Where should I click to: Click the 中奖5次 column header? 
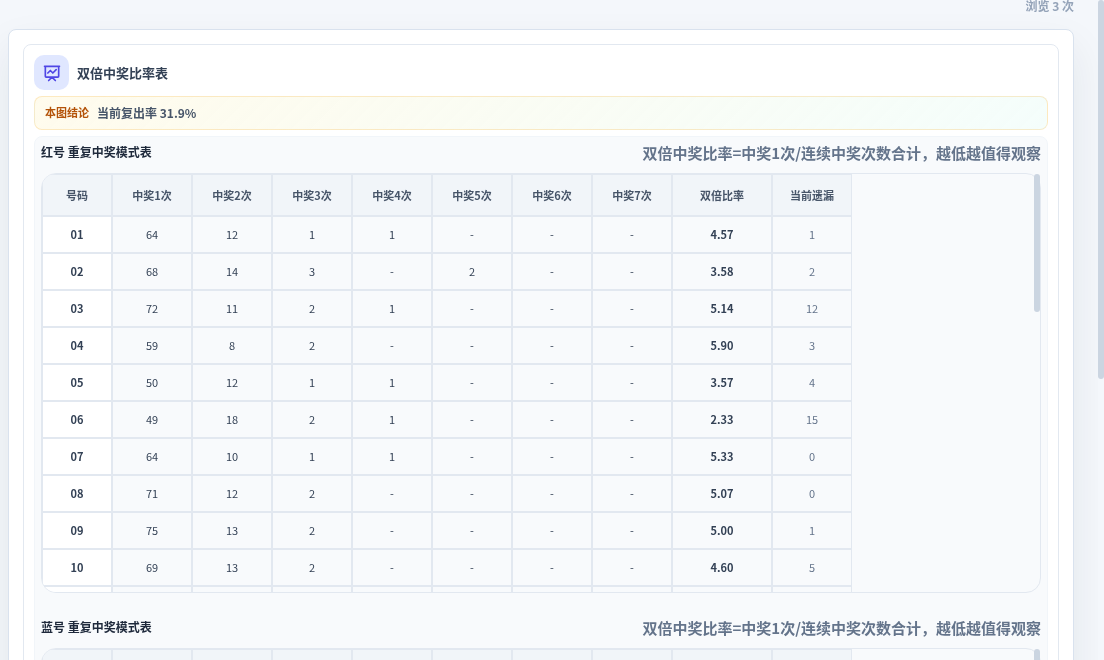coord(472,196)
